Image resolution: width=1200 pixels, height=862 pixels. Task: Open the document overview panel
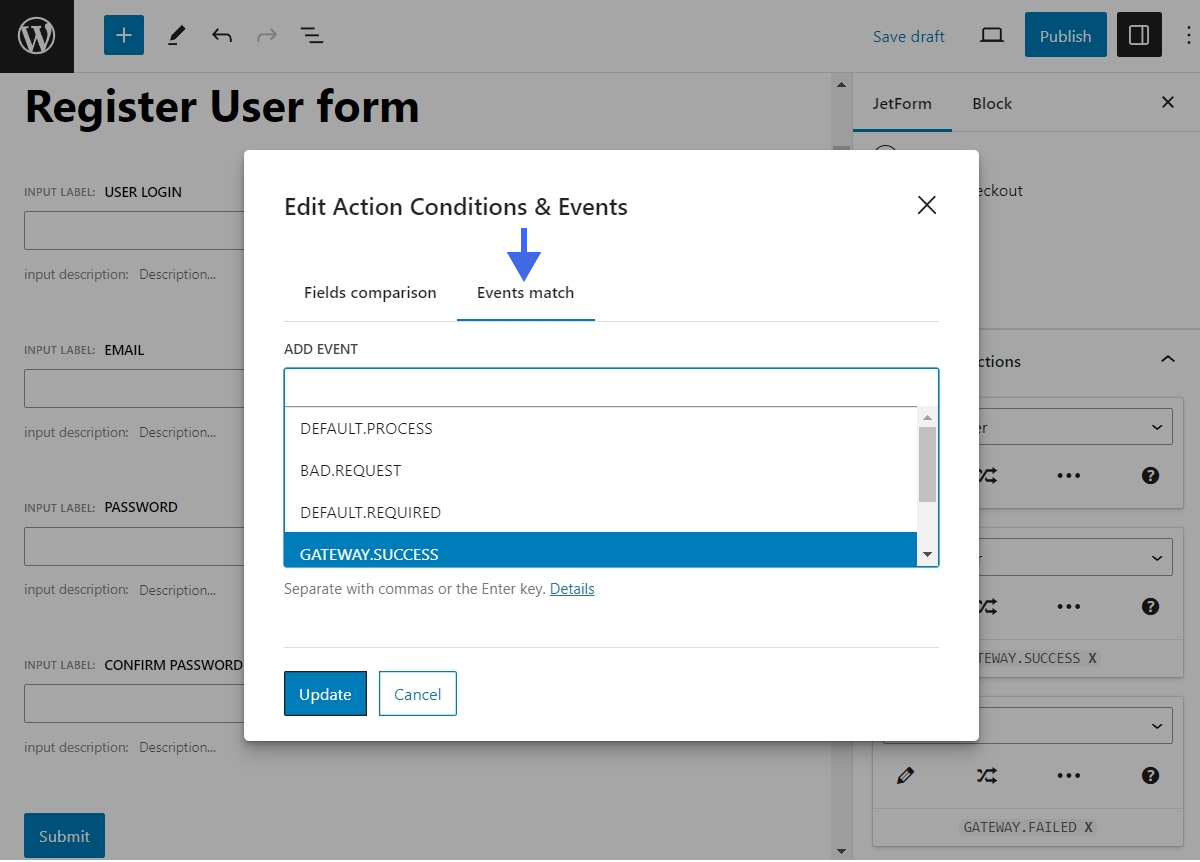click(x=312, y=34)
